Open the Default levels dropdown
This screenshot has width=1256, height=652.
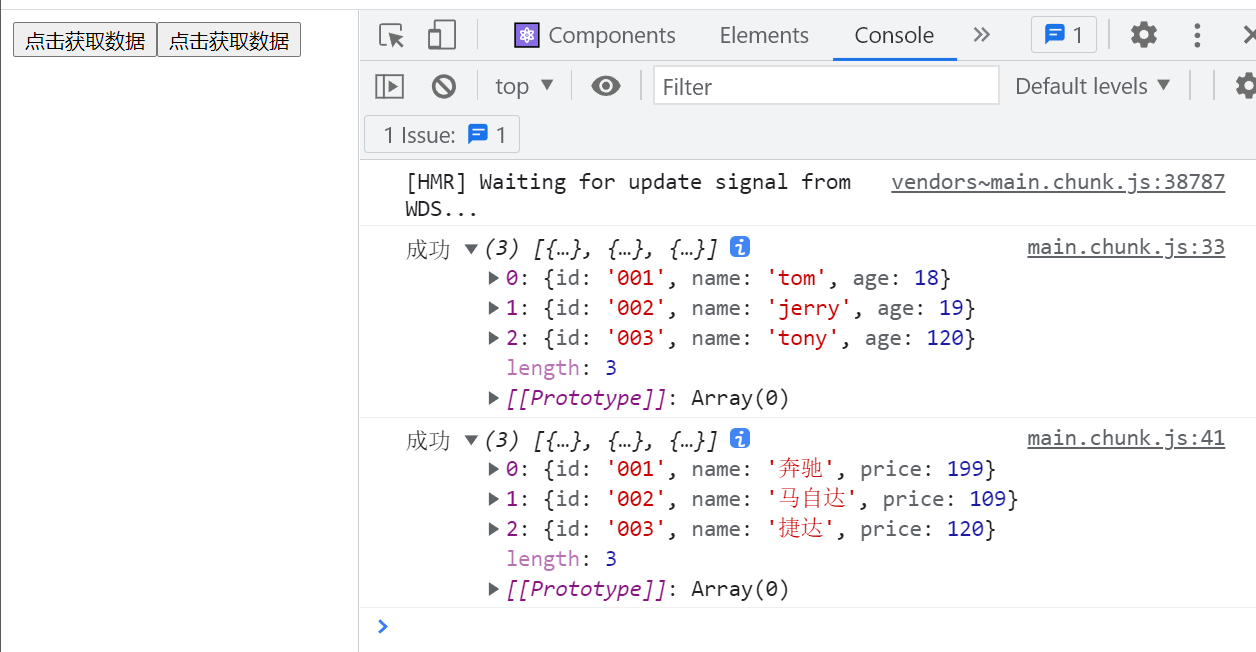click(x=1092, y=87)
